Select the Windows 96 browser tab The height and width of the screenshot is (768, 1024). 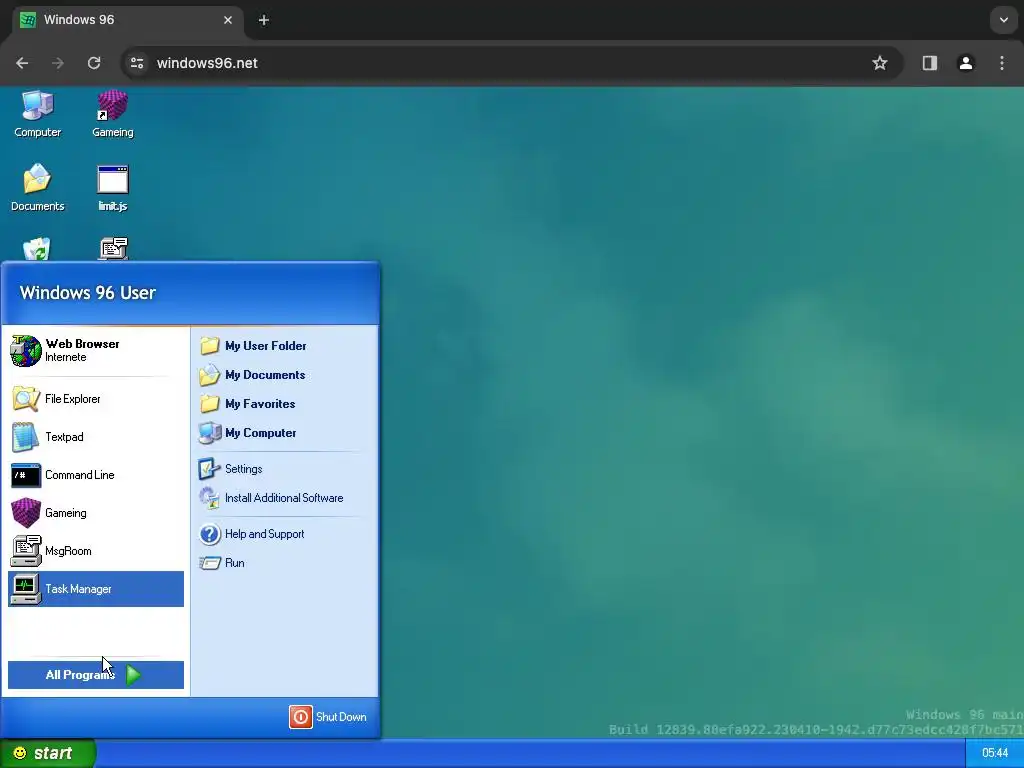click(x=127, y=20)
